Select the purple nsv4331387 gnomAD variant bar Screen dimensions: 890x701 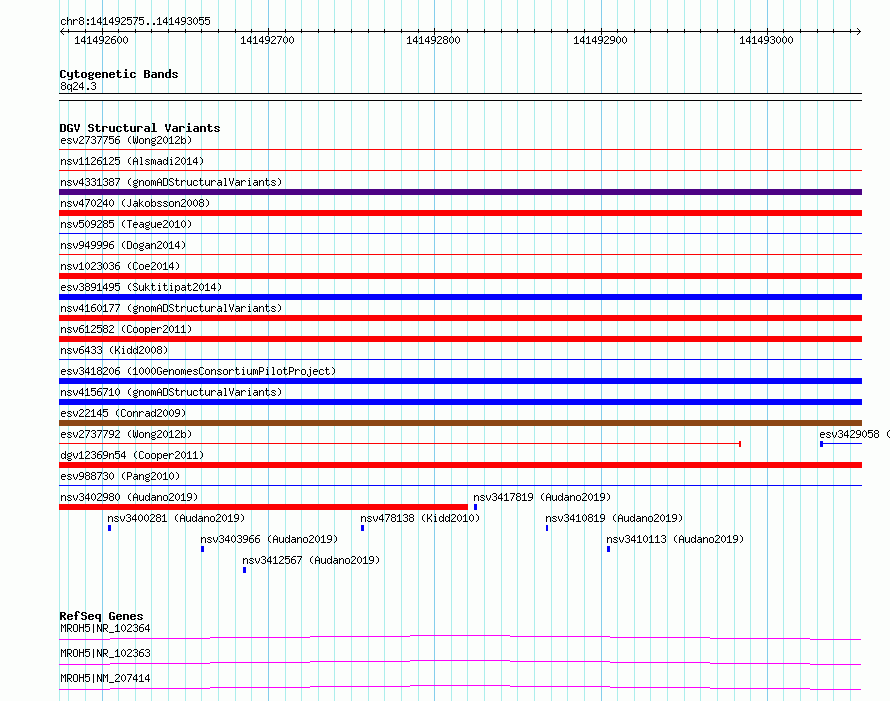pyautogui.click(x=460, y=192)
